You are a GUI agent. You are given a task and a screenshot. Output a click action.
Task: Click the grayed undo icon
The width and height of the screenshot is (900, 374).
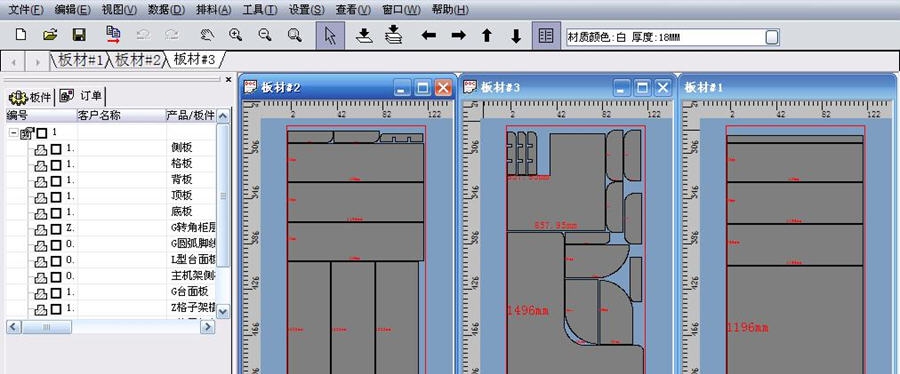[143, 35]
